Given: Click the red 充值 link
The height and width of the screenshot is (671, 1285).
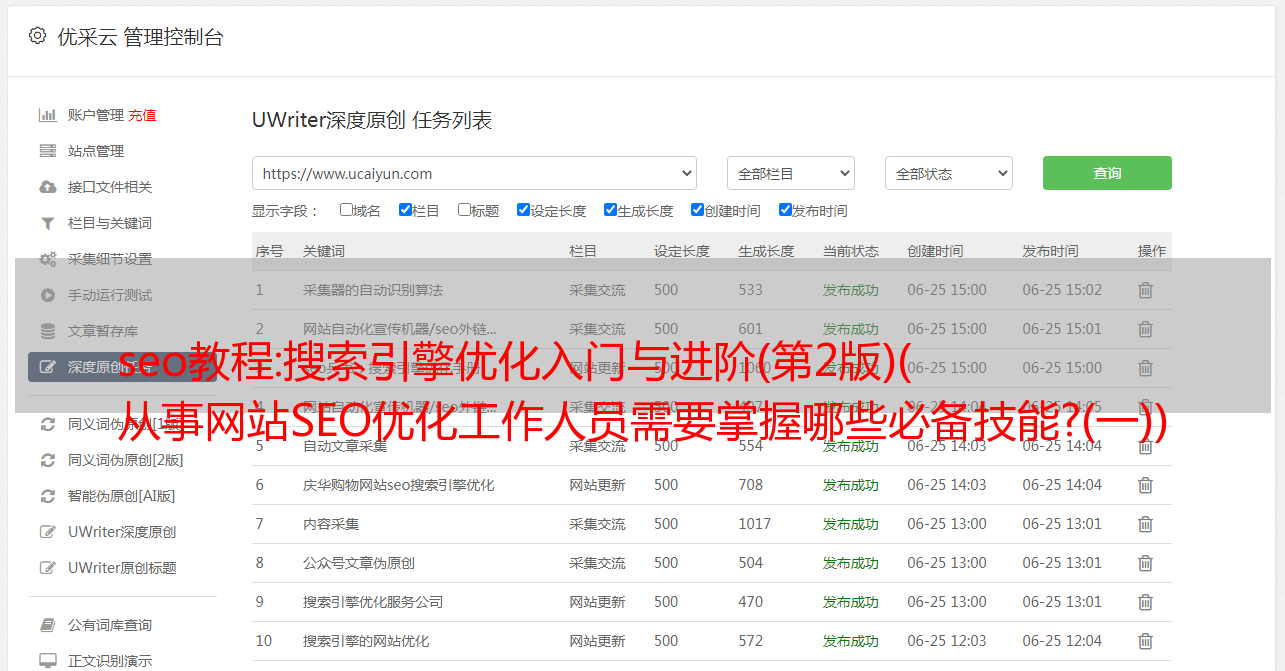Looking at the screenshot, I should click(142, 115).
